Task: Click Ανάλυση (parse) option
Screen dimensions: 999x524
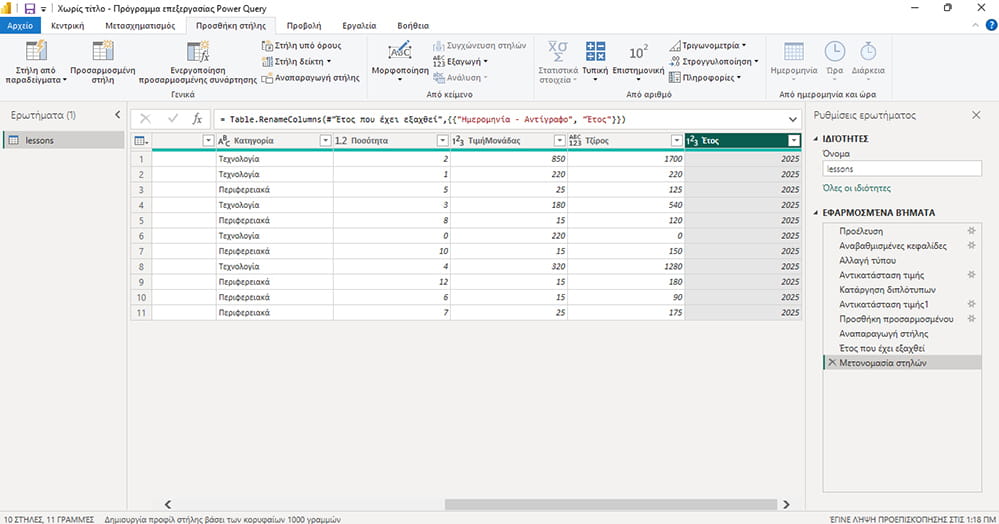Action: point(459,78)
